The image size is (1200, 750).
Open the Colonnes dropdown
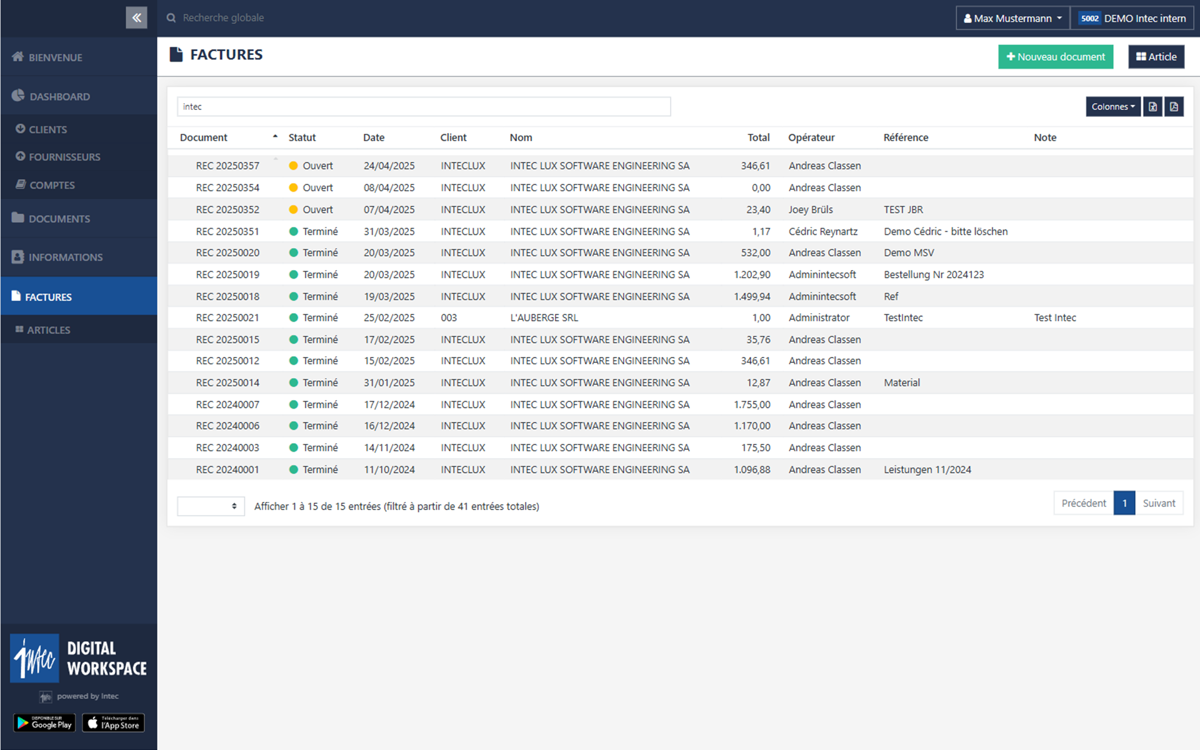click(1113, 107)
